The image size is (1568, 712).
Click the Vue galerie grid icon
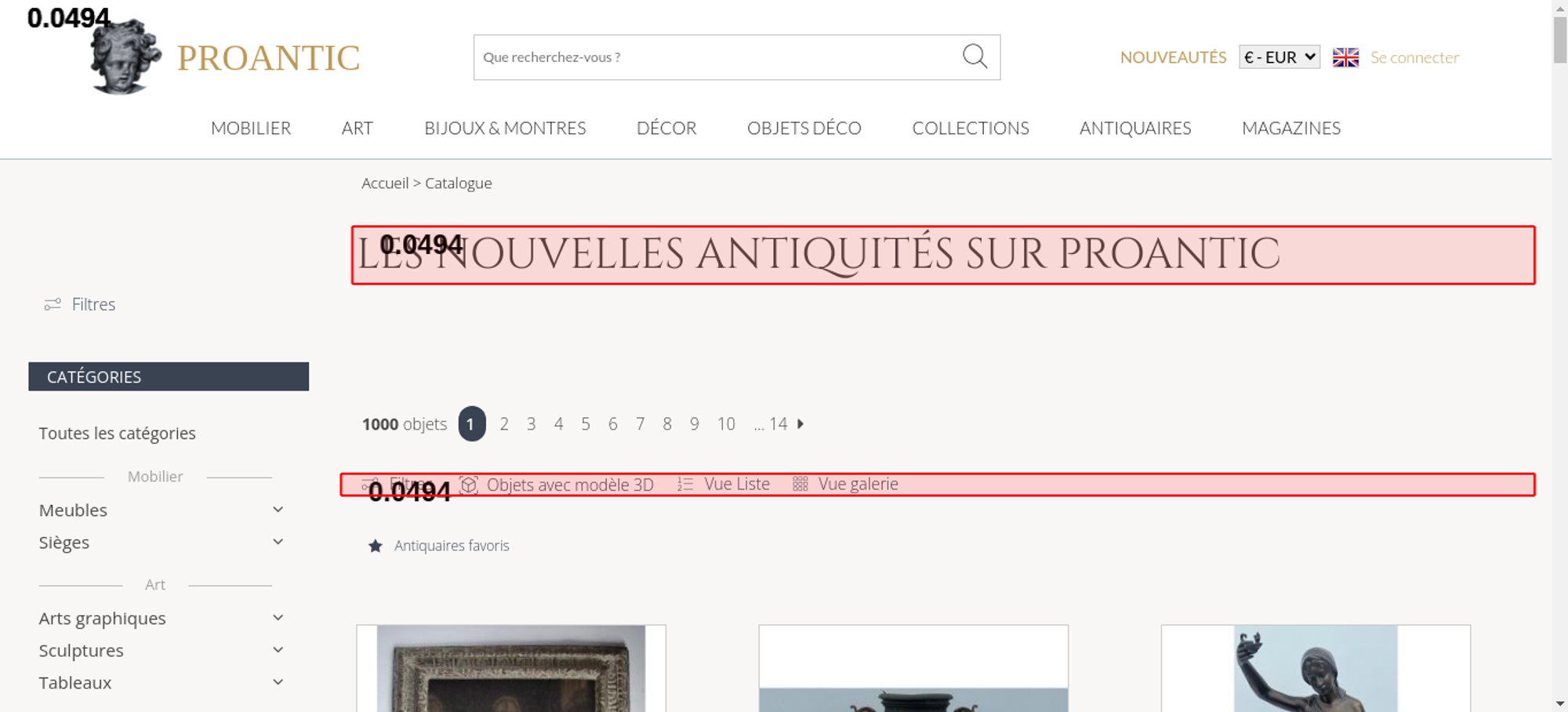(800, 485)
